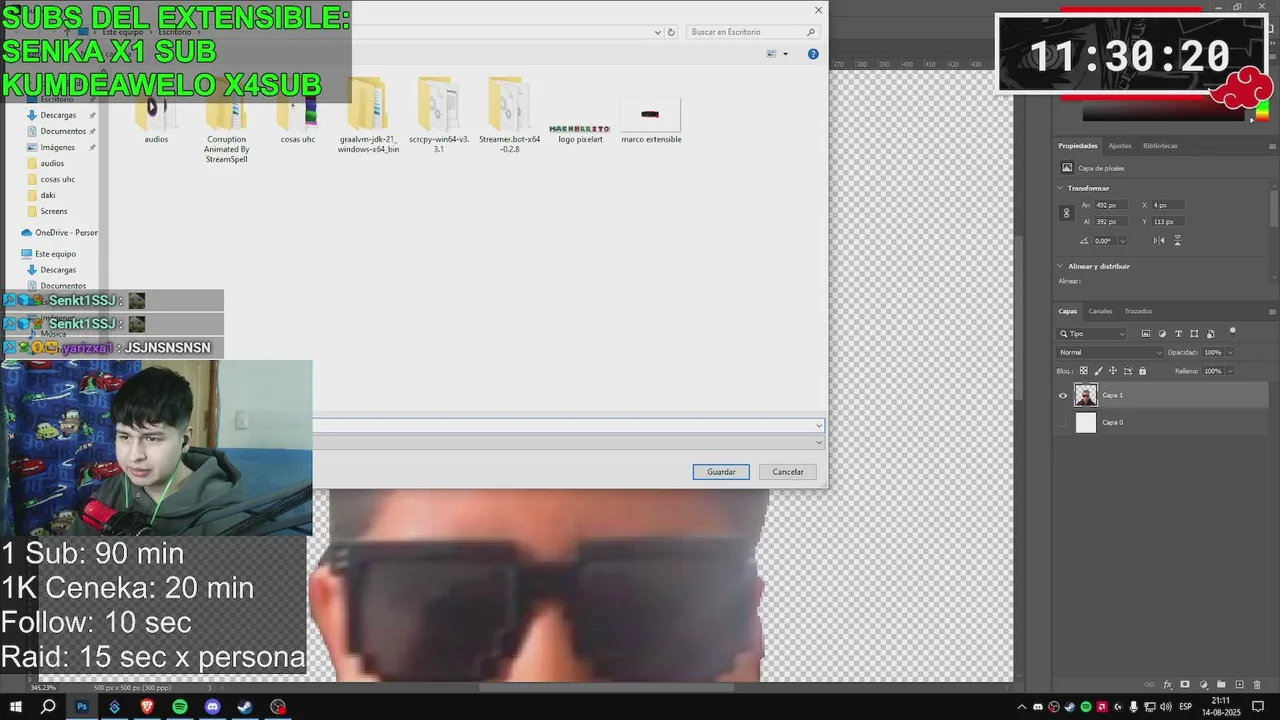Viewport: 1280px width, 720px height.
Task: Collapse Alinear y distribuir section
Action: (x=1061, y=266)
